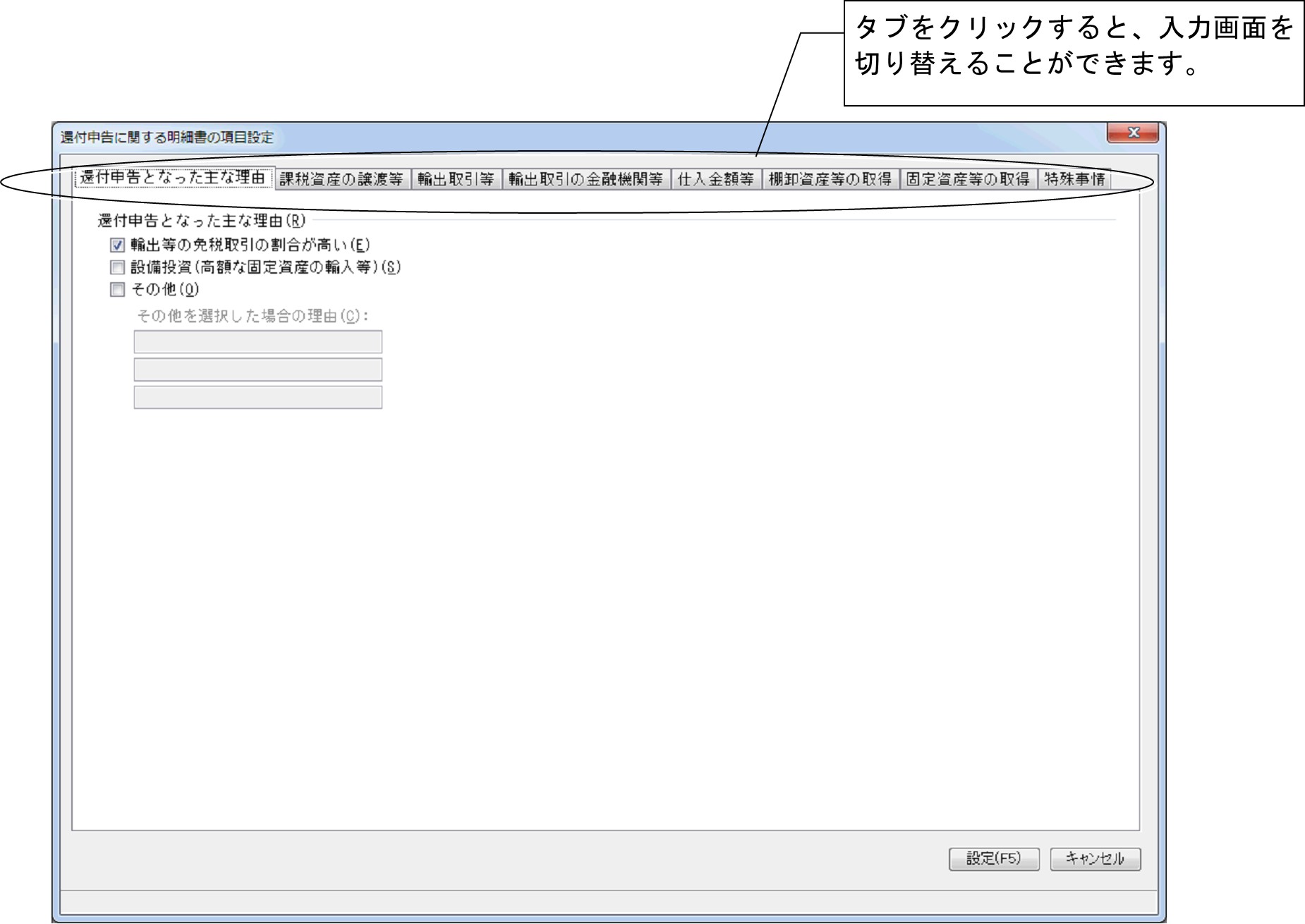The image size is (1305, 924).
Task: Select the 還付申告となった主な理由 tab
Action: click(172, 178)
